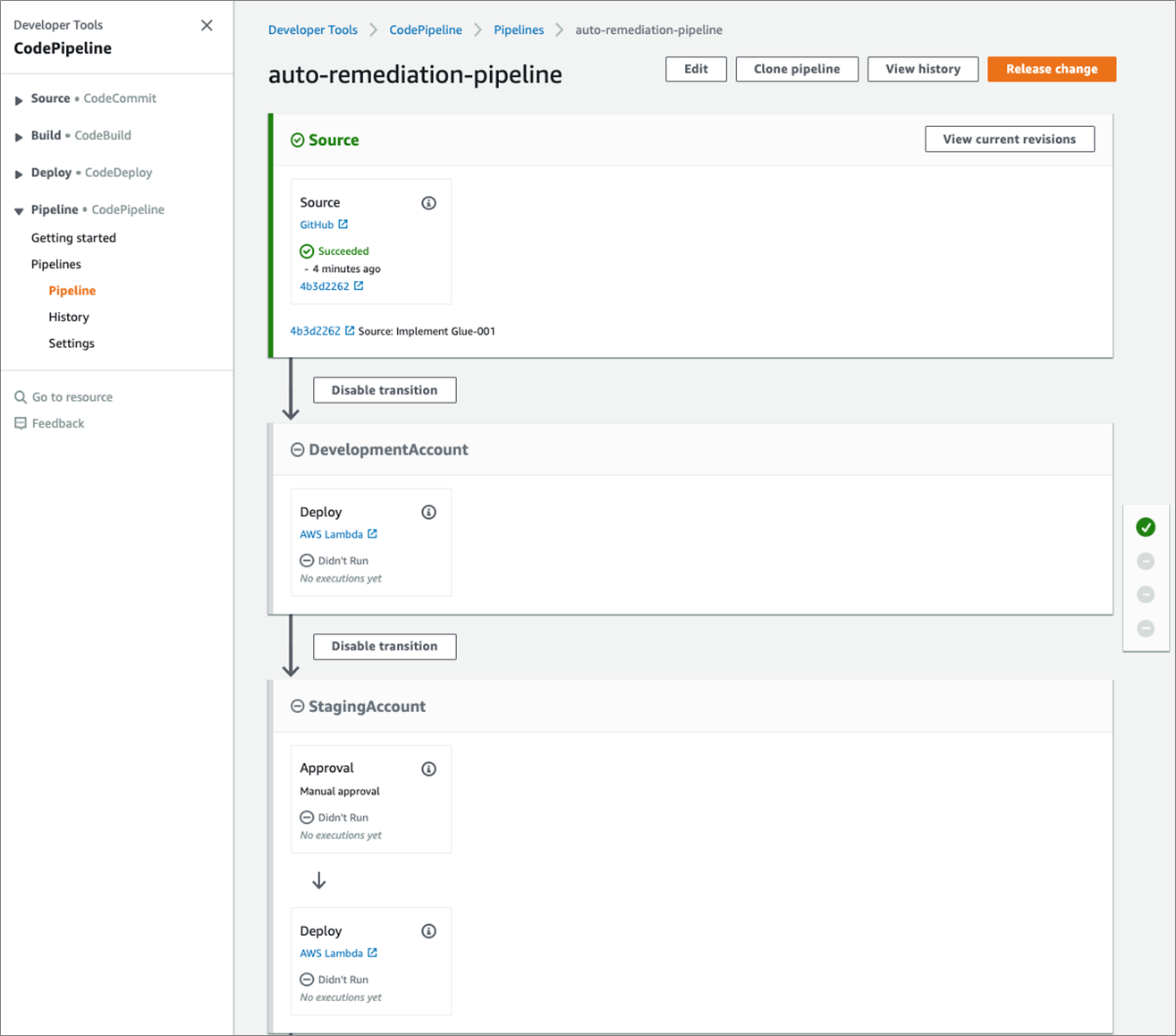Image resolution: width=1176 pixels, height=1036 pixels.
Task: Open Getting started in sidebar
Action: [x=73, y=238]
